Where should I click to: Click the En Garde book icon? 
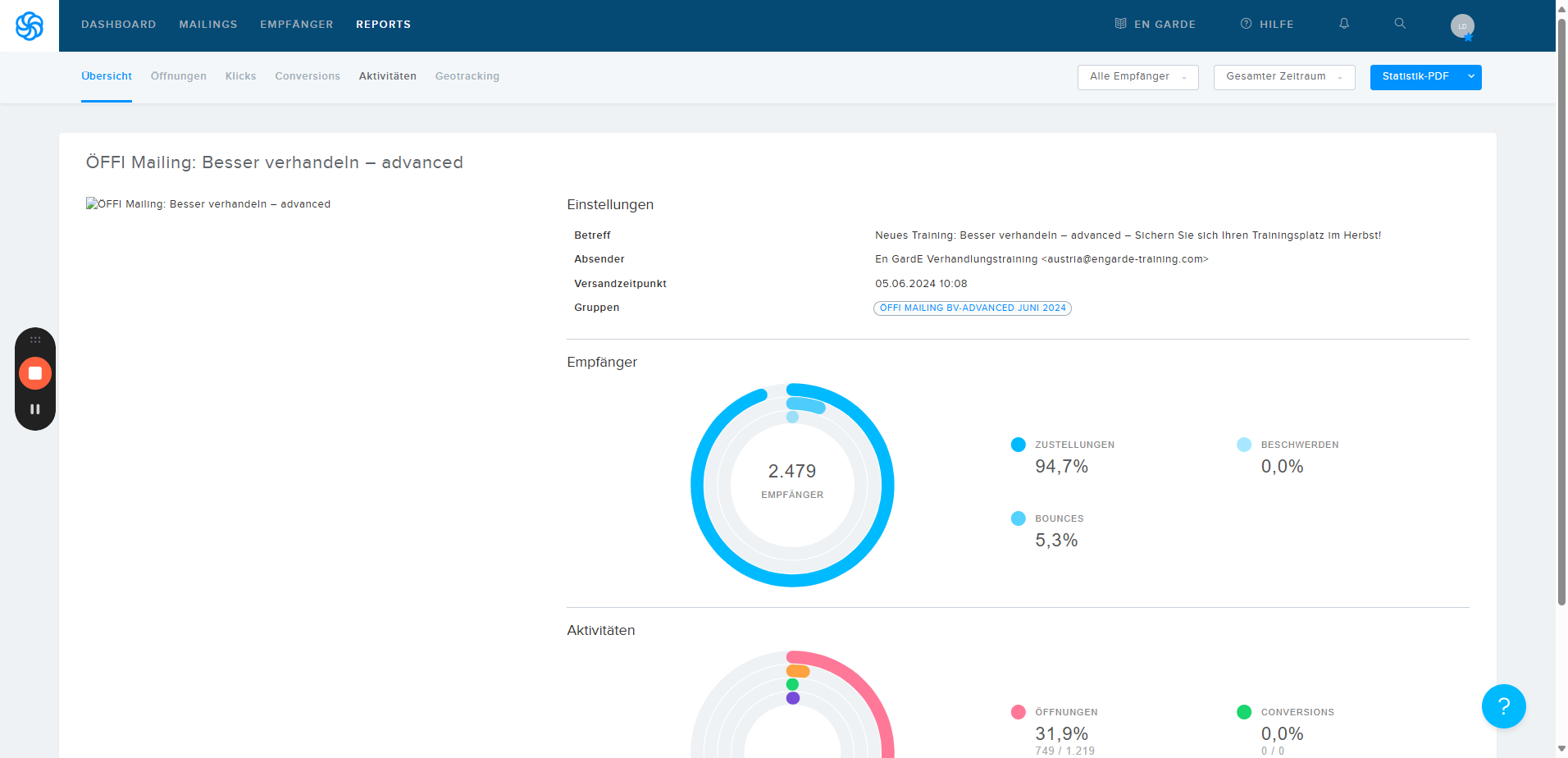pyautogui.click(x=1120, y=24)
